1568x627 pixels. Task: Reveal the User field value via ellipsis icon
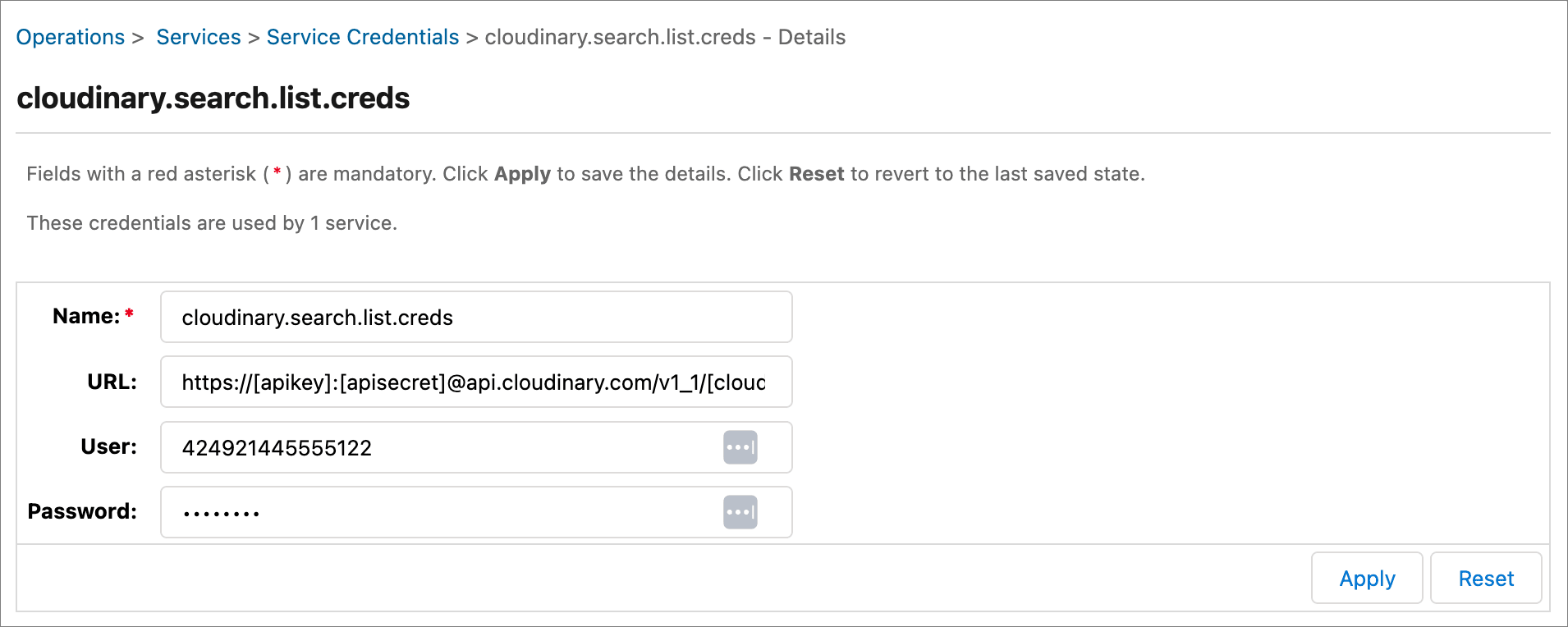click(x=740, y=447)
